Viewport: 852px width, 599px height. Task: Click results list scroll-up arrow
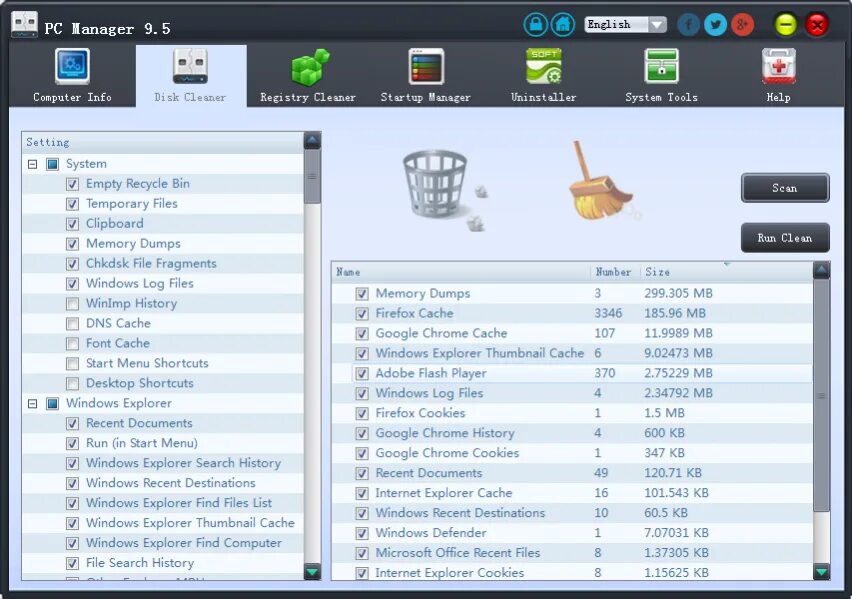pyautogui.click(x=822, y=270)
